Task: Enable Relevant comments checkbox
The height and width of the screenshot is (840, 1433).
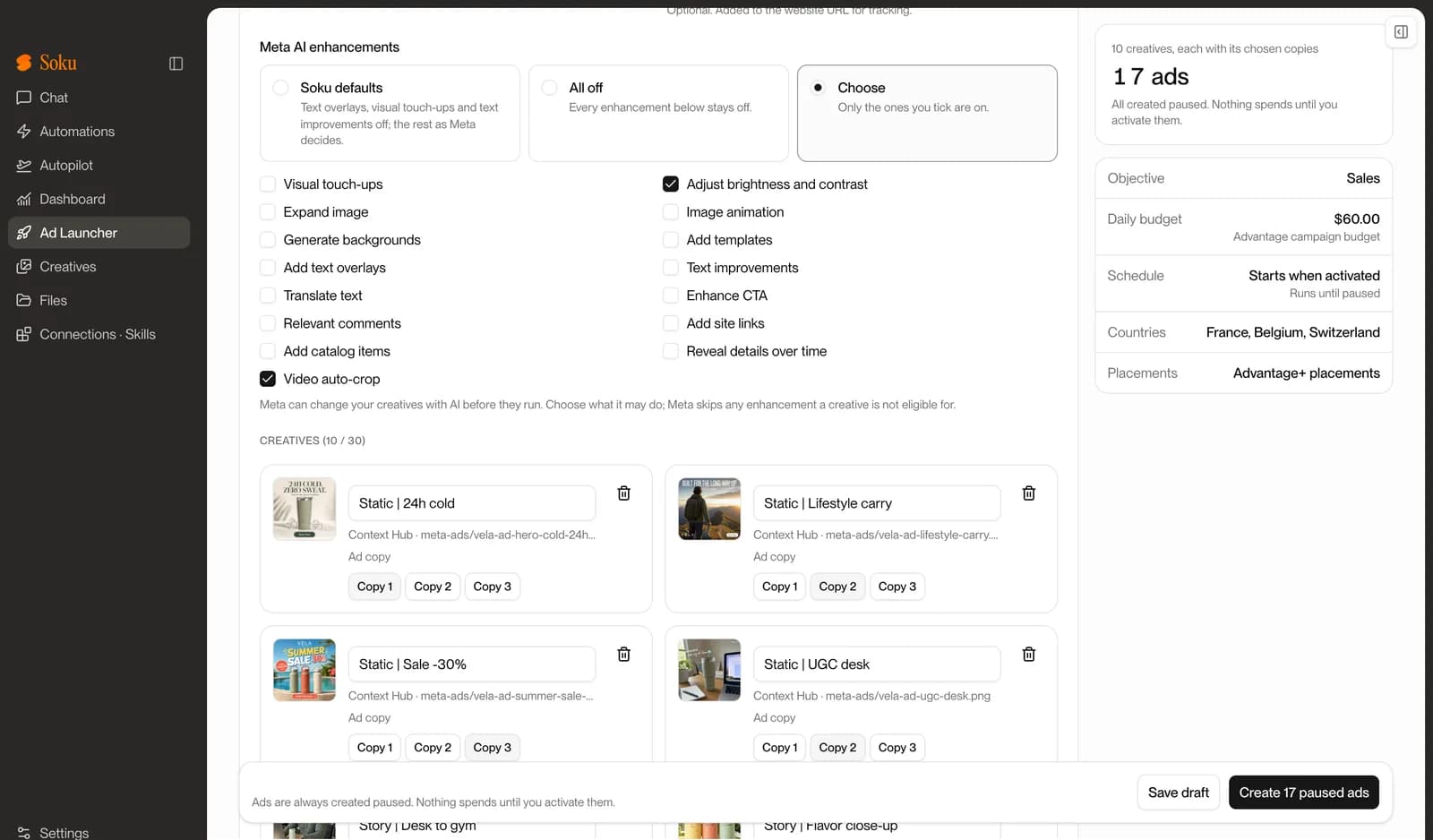Action: pyautogui.click(x=268, y=323)
